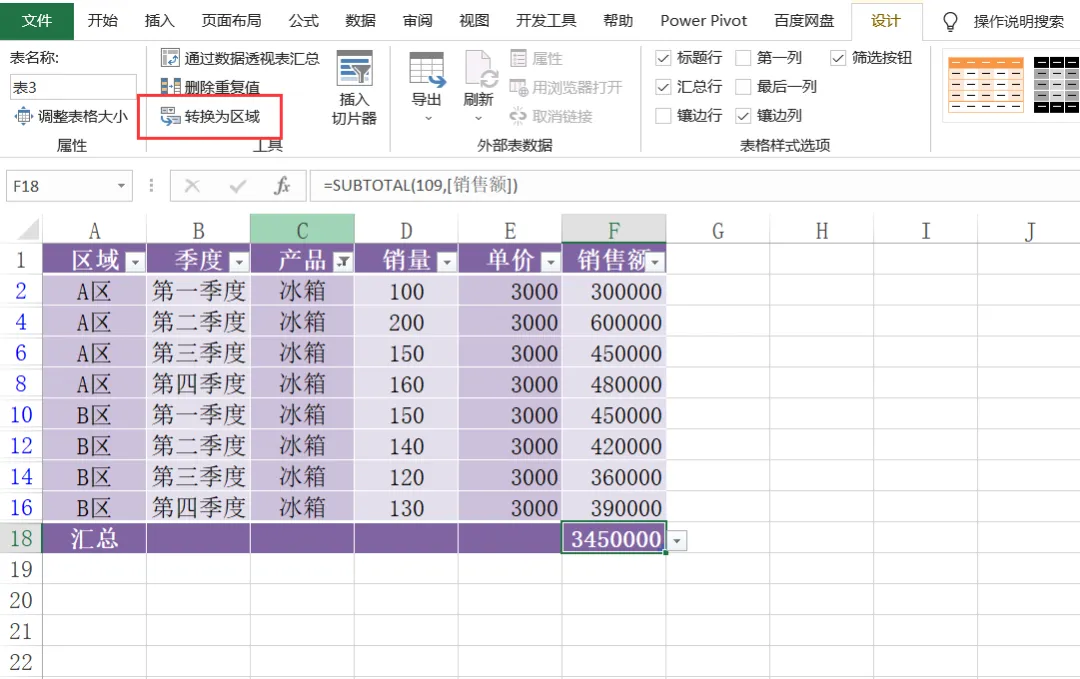Toggle Total Row (汇总行) checkbox
1080x679 pixels.
tap(663, 87)
